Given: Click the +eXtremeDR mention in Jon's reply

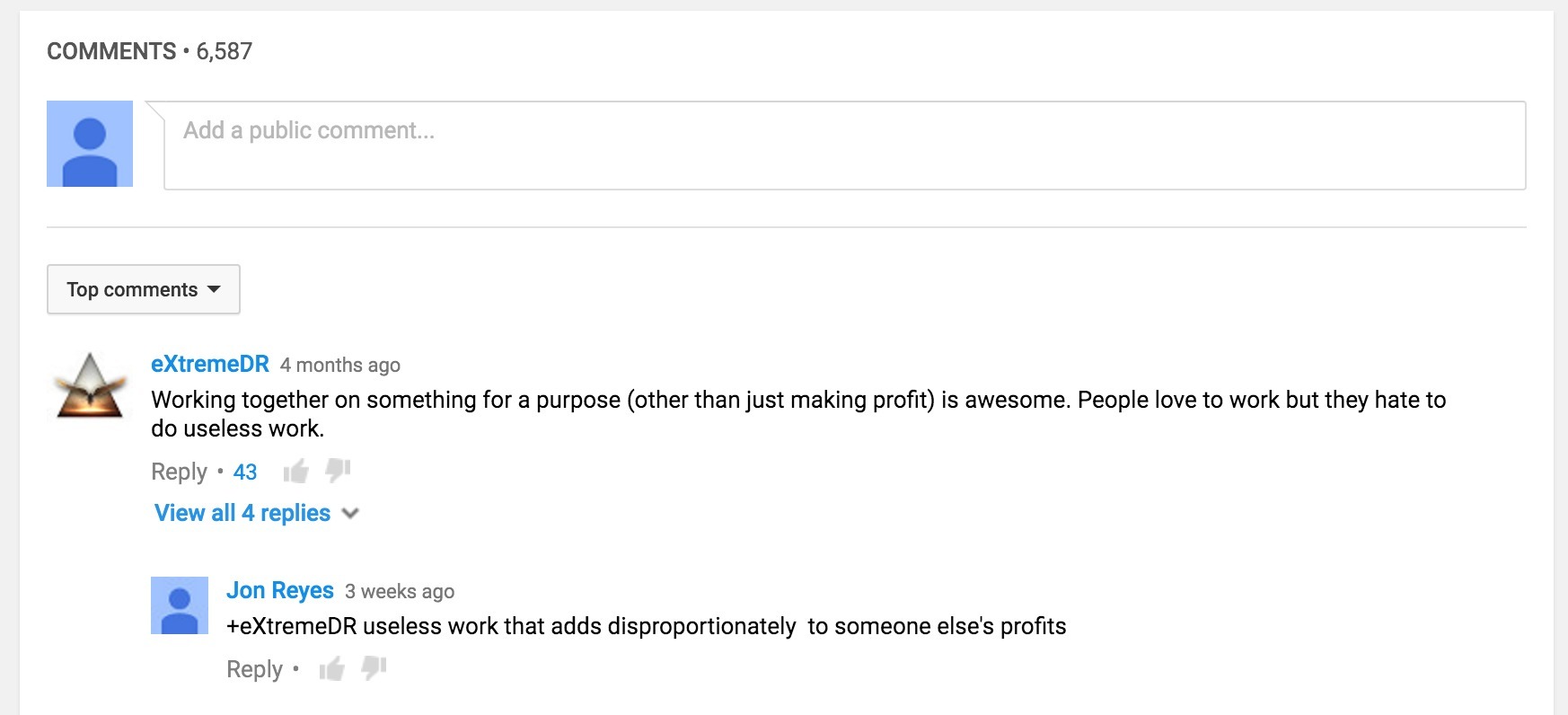Looking at the screenshot, I should 292,626.
